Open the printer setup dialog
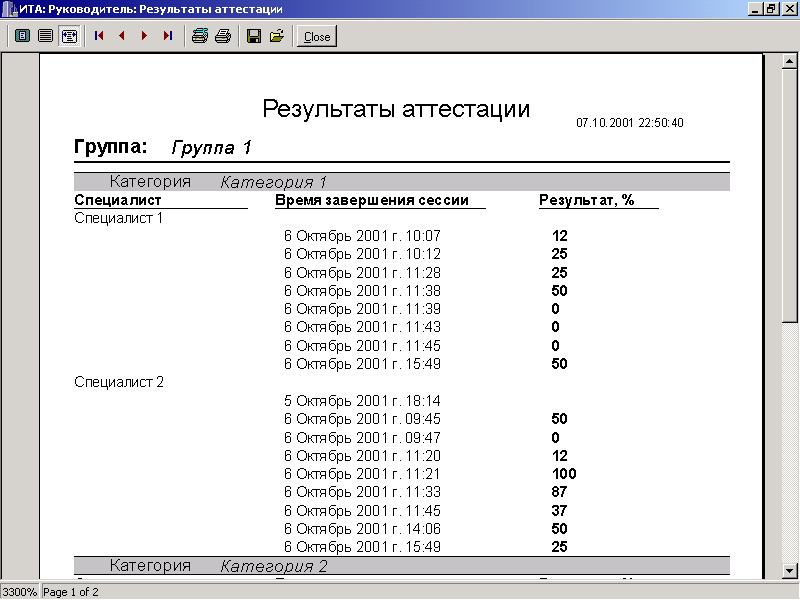 199,36
